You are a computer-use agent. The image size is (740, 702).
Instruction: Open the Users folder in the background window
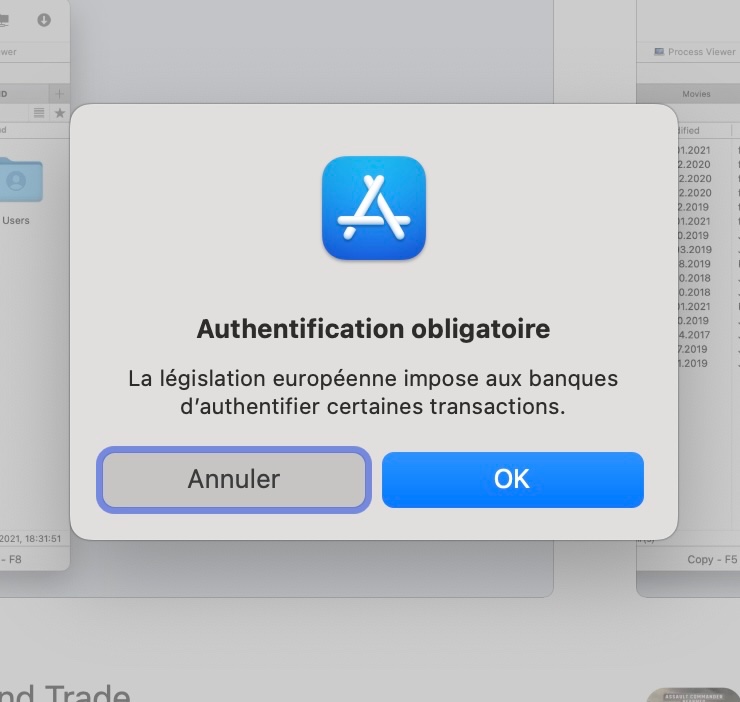19,190
